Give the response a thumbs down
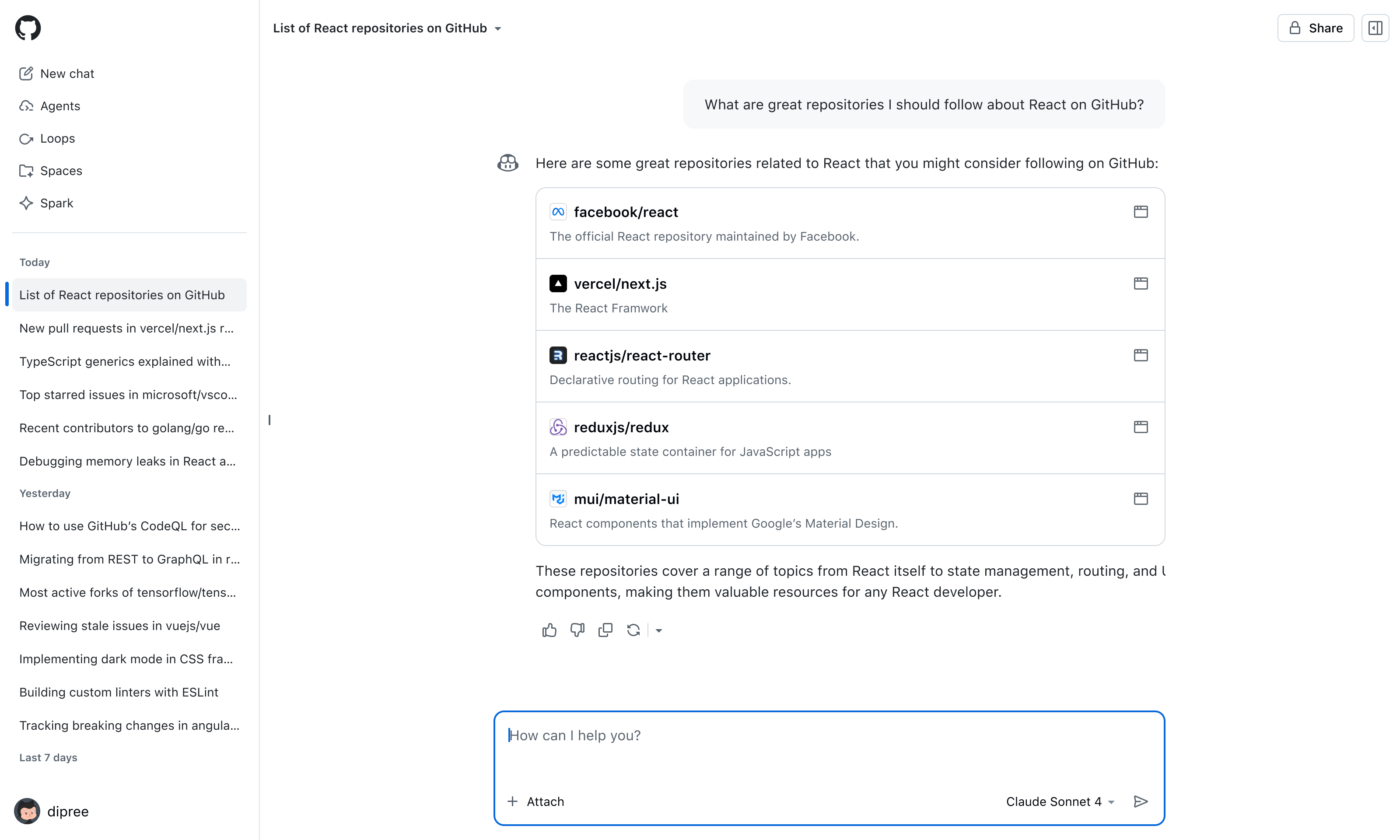 (577, 630)
